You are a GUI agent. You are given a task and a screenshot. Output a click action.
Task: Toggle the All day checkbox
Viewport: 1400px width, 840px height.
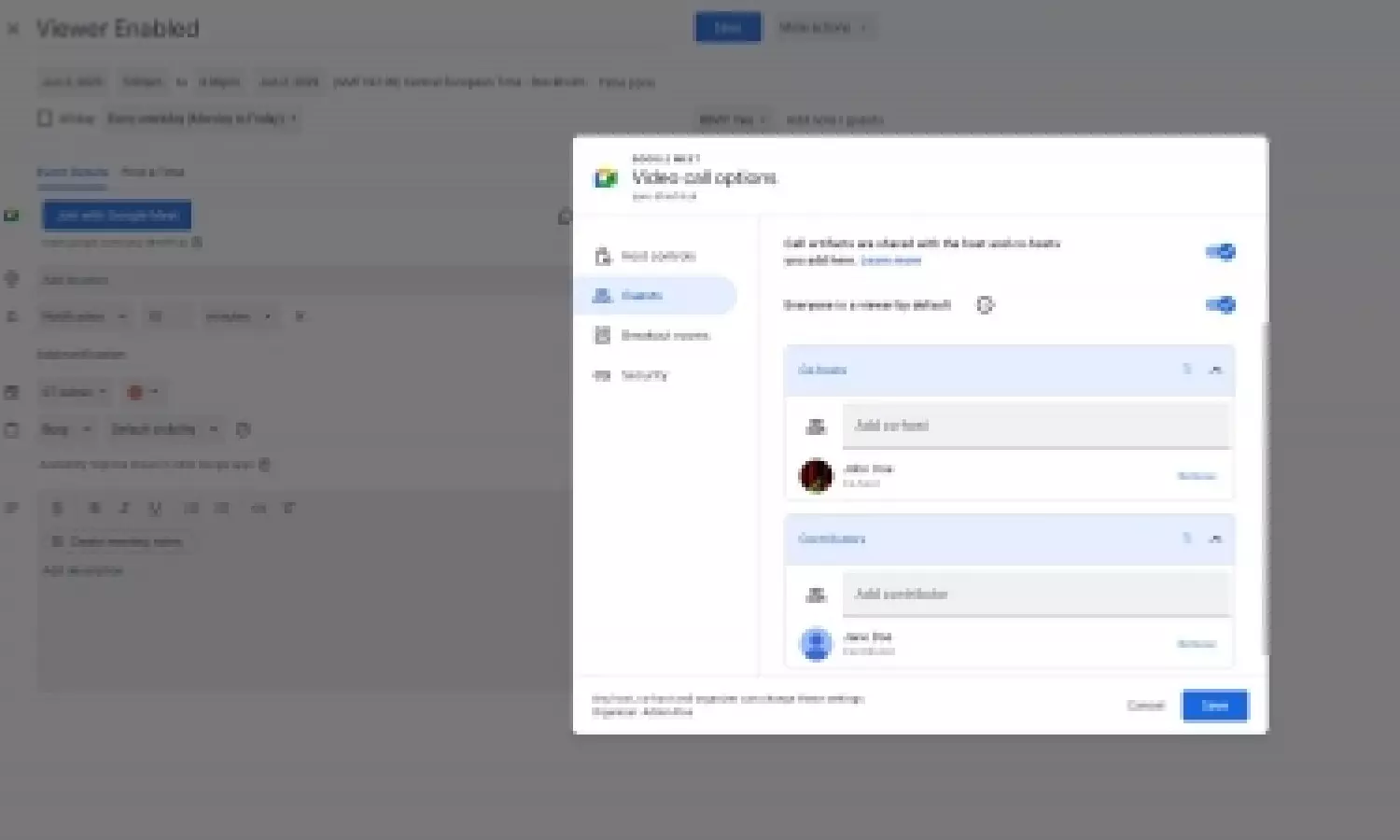[x=44, y=119]
